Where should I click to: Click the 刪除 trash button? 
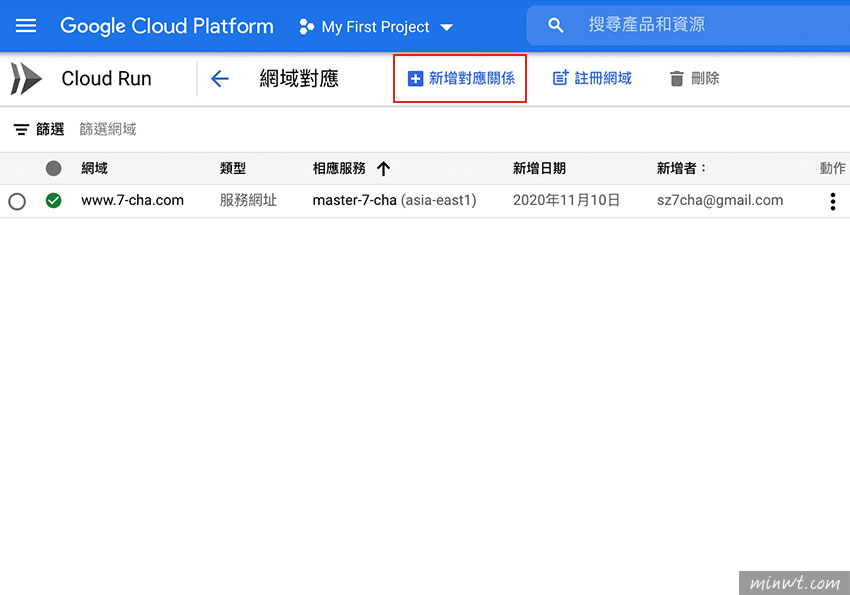pos(694,79)
